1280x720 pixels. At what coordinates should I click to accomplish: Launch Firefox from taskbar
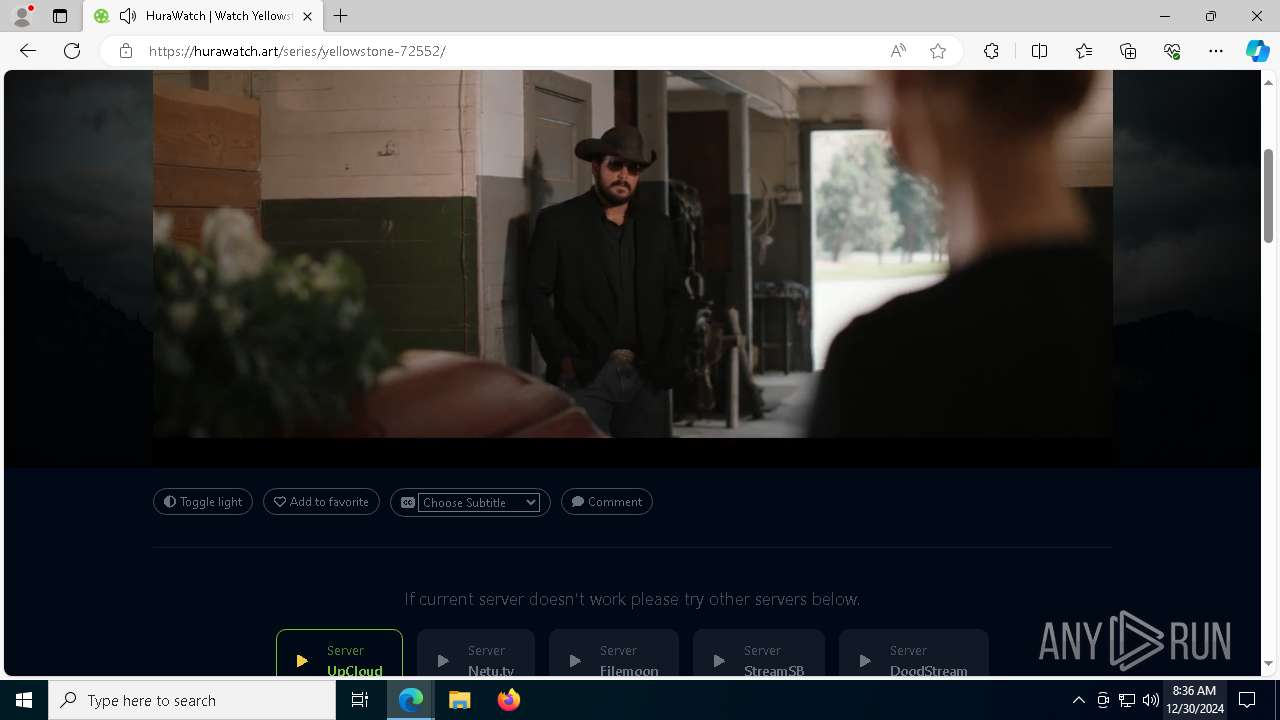tap(508, 700)
